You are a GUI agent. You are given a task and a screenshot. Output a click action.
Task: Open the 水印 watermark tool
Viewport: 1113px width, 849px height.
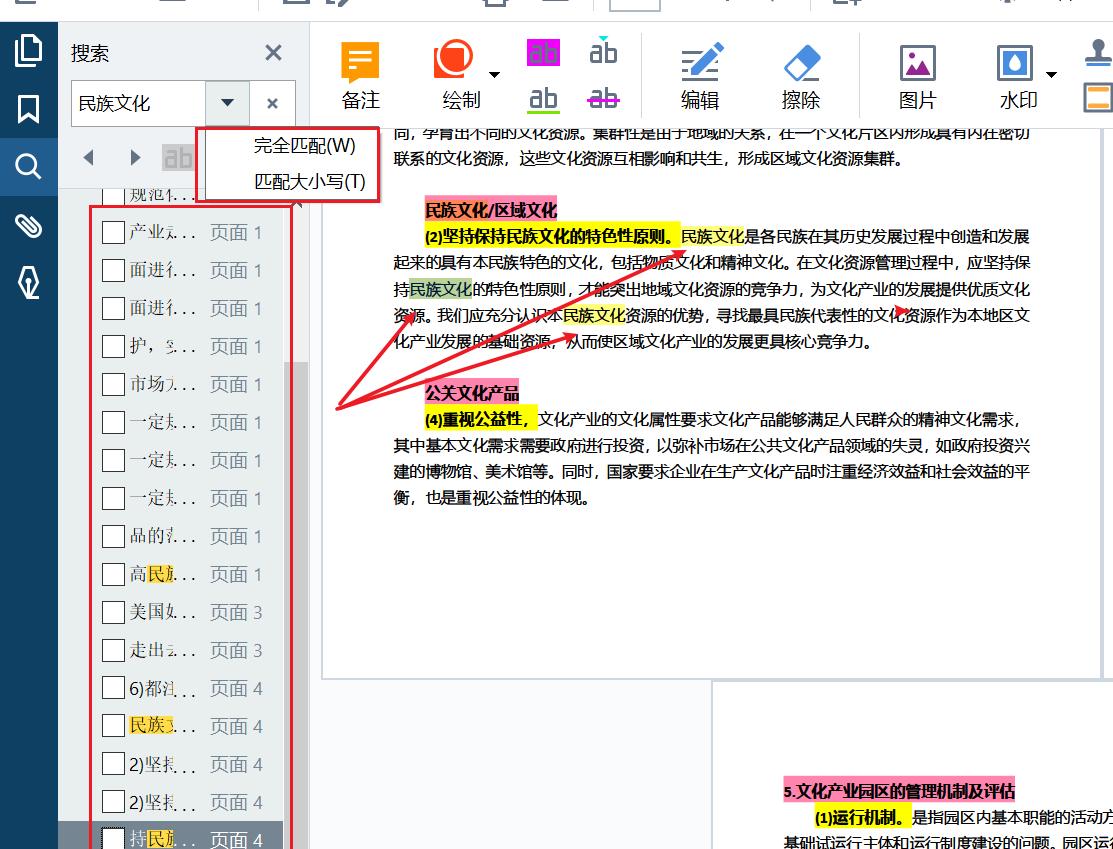click(x=1018, y=75)
